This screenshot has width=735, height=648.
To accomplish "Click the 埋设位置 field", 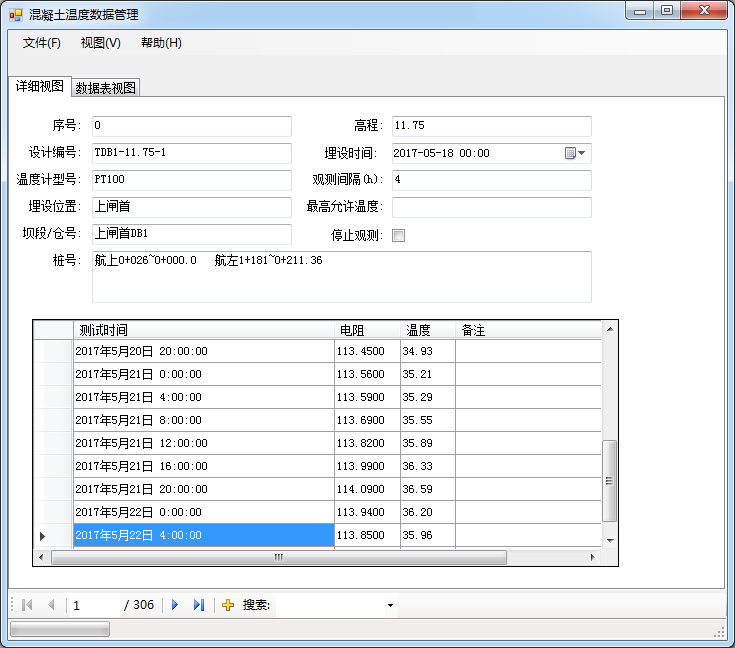I will click(x=192, y=207).
